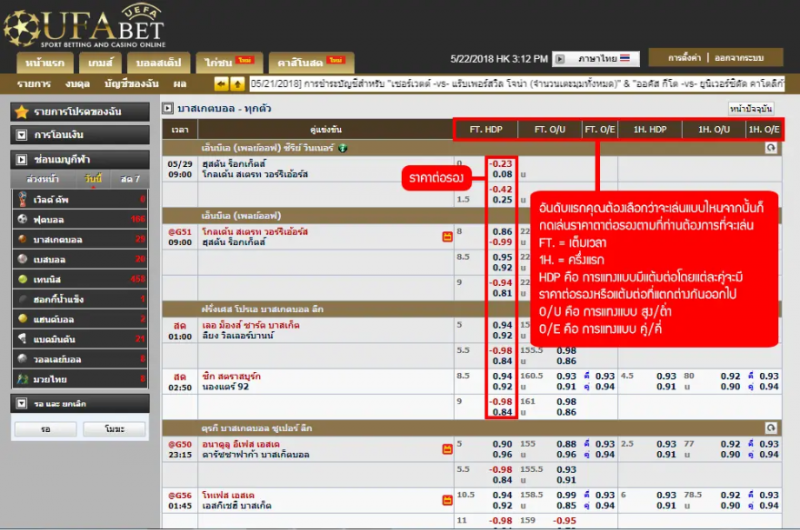Select ฟุตบอล in sports list
The height and width of the screenshot is (530, 800).
(x=80, y=219)
